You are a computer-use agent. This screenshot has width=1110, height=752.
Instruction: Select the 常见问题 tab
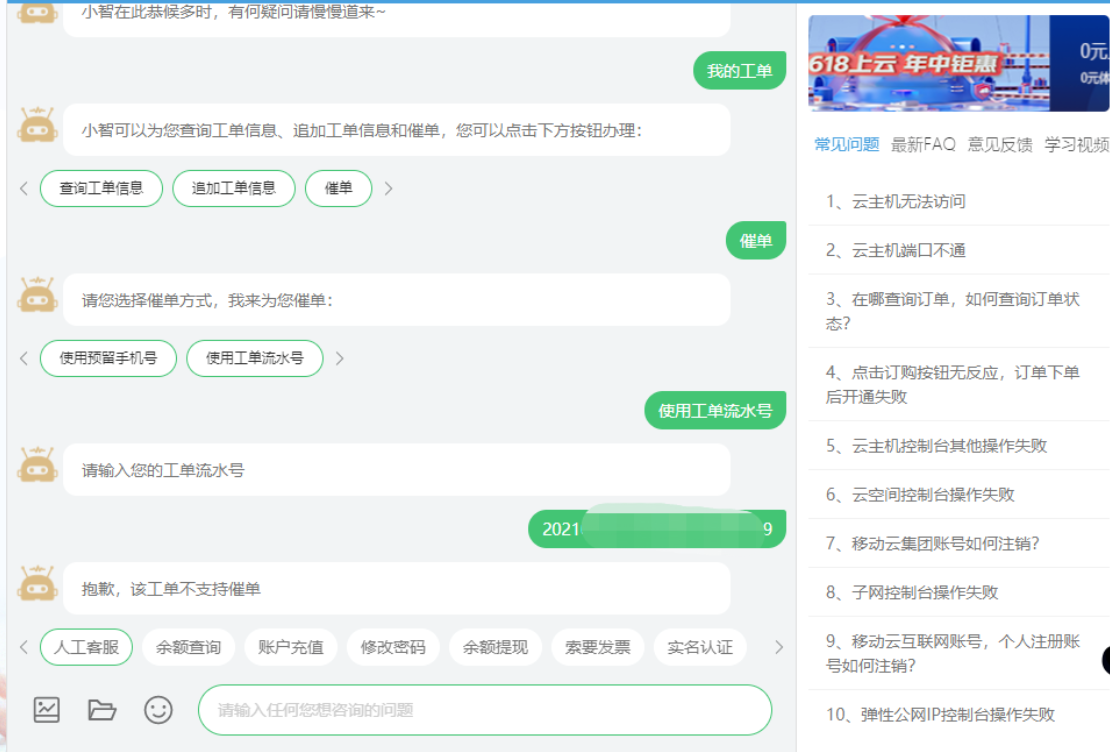coord(846,145)
